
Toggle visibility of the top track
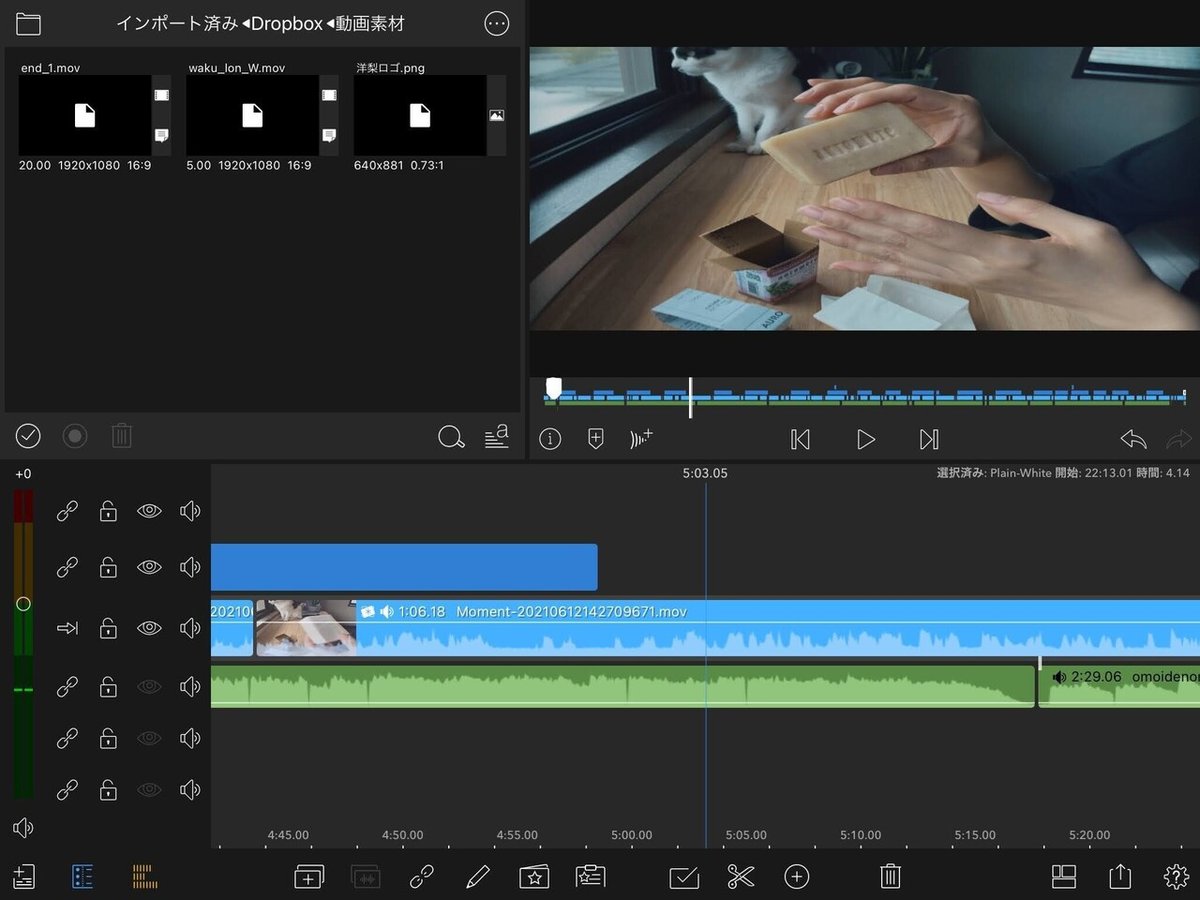pyautogui.click(x=149, y=511)
